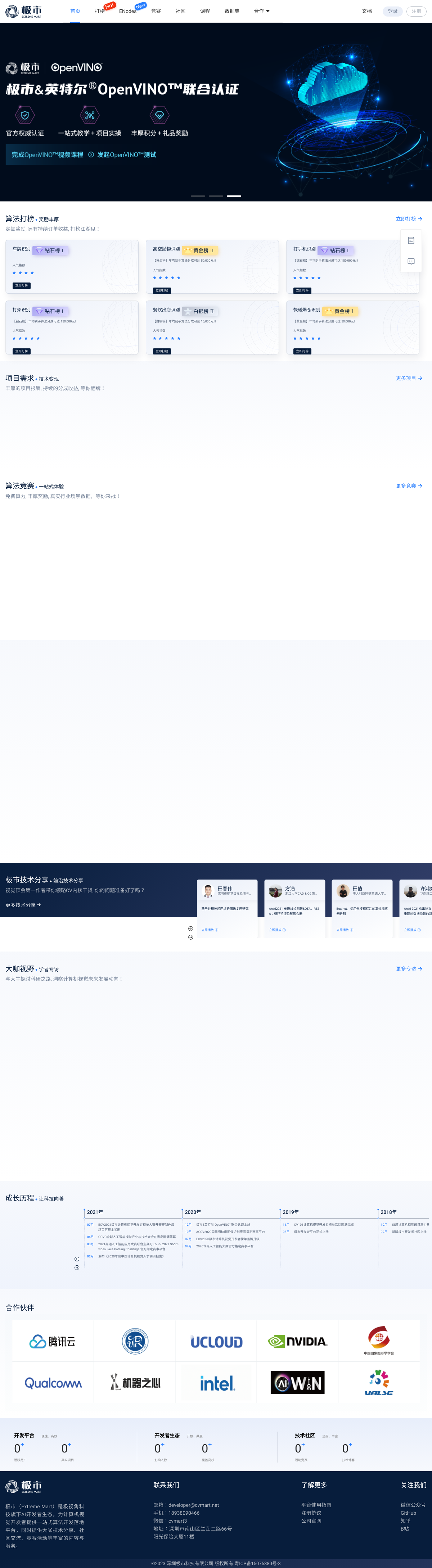The height and width of the screenshot is (1568, 432).
Task: Click previous arrow in 成长历程 timeline
Action: click(77, 1259)
